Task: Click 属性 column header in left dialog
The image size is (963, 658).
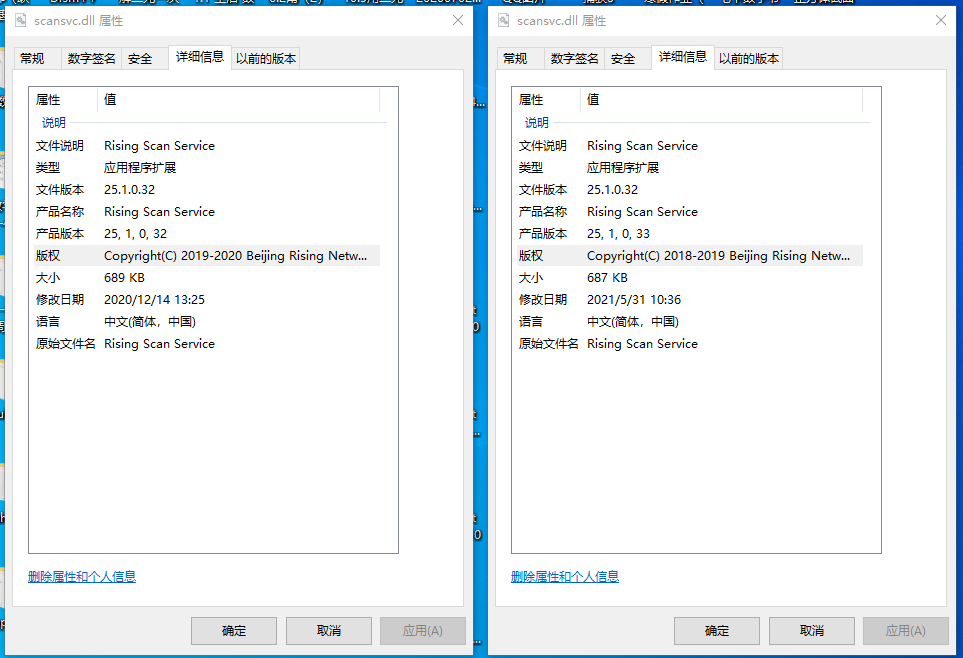Action: 63,100
